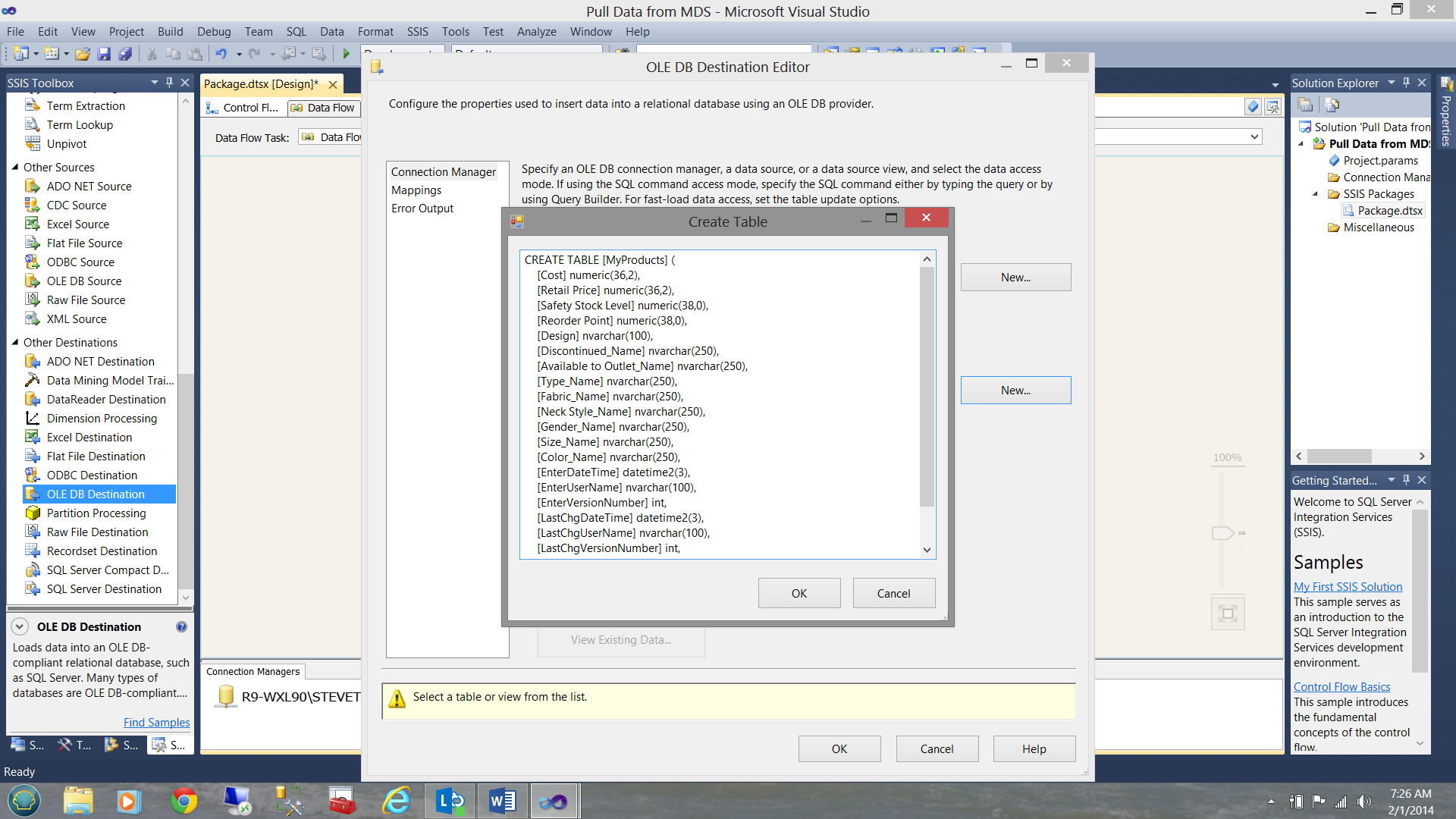
Task: Select the Connection Manager tab
Action: point(444,171)
